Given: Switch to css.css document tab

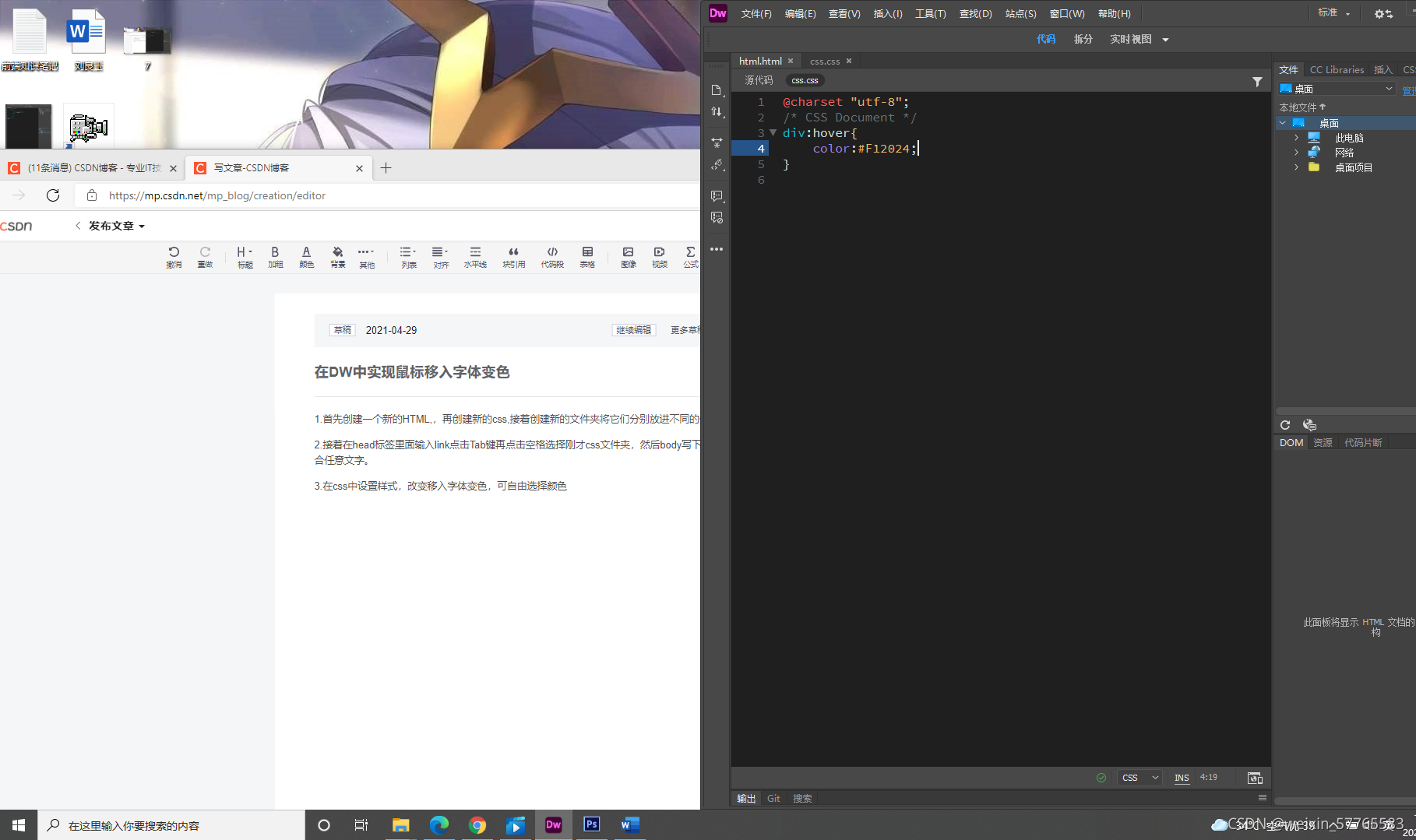Looking at the screenshot, I should coord(825,62).
